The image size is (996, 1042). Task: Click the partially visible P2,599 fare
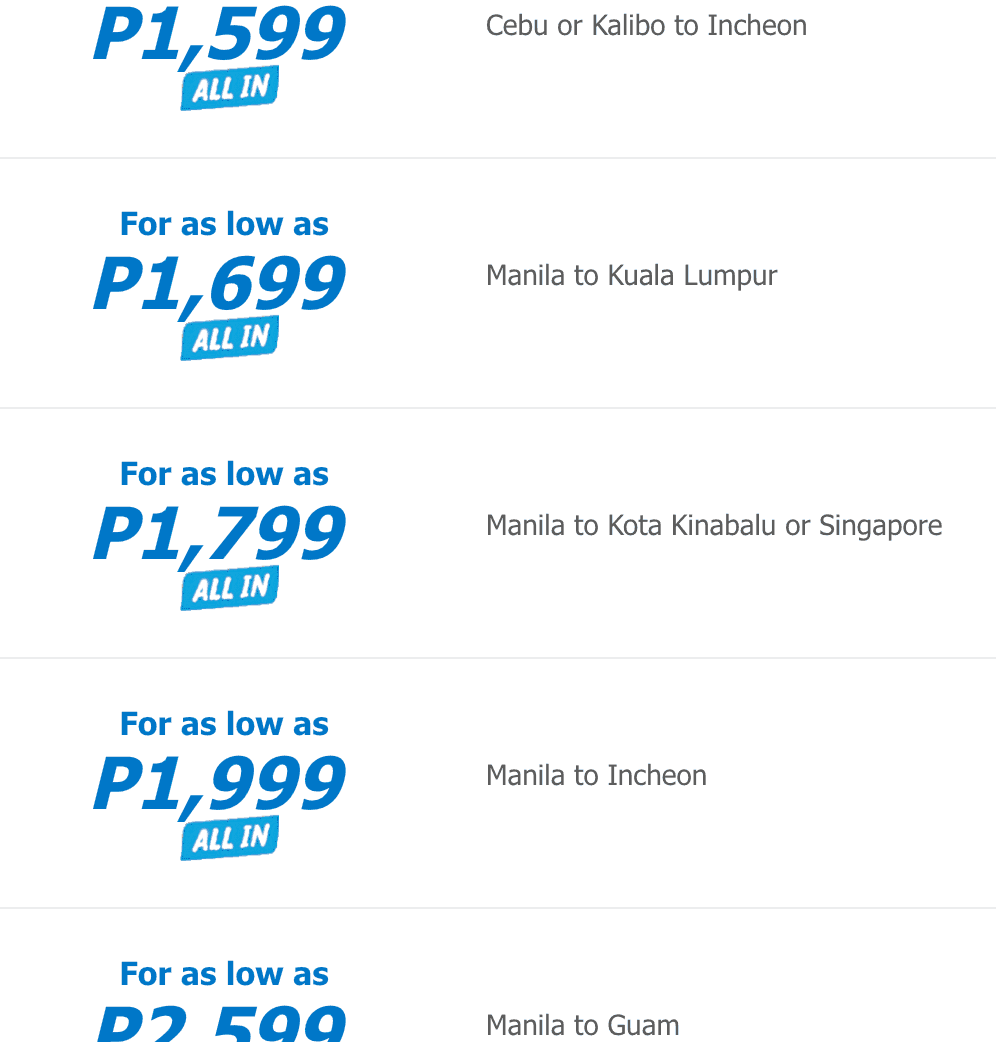(x=220, y=1024)
